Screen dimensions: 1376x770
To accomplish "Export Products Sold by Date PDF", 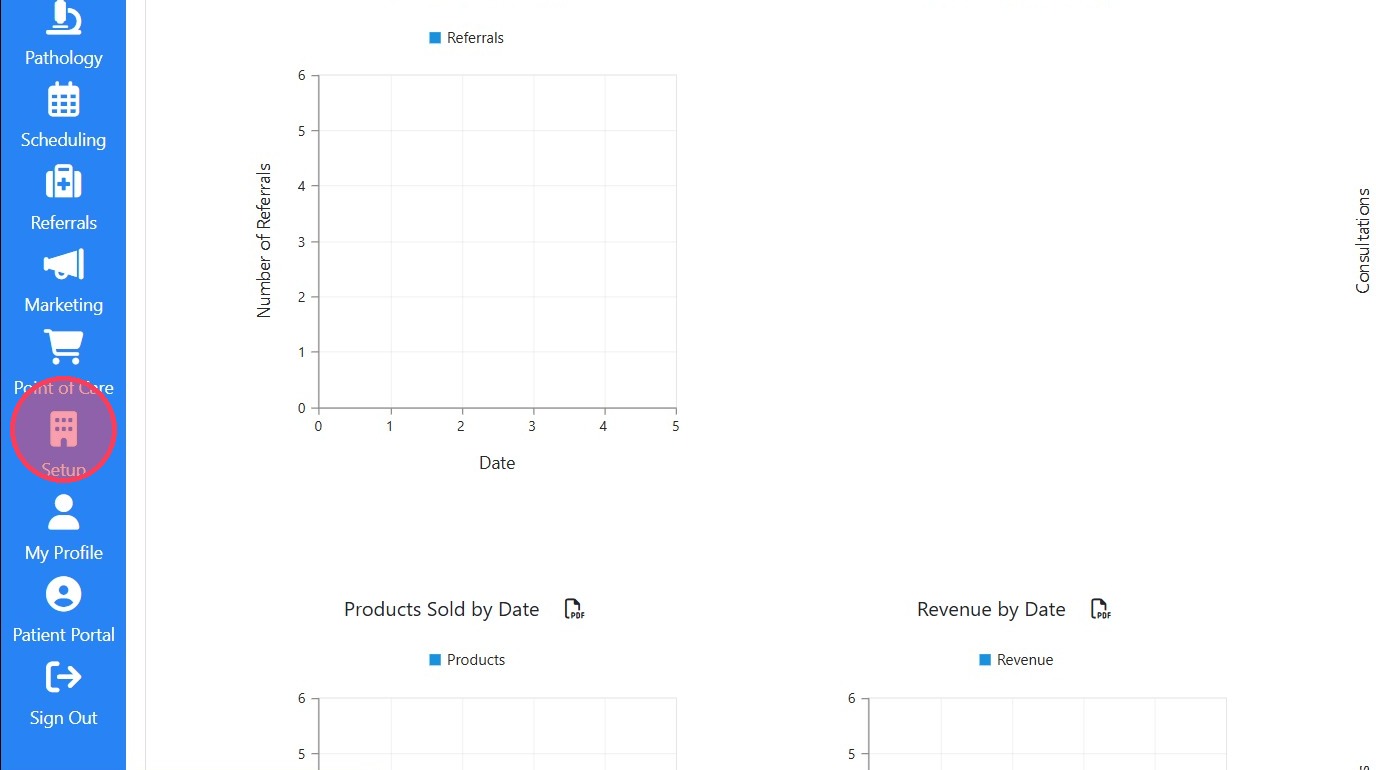I will click(574, 609).
